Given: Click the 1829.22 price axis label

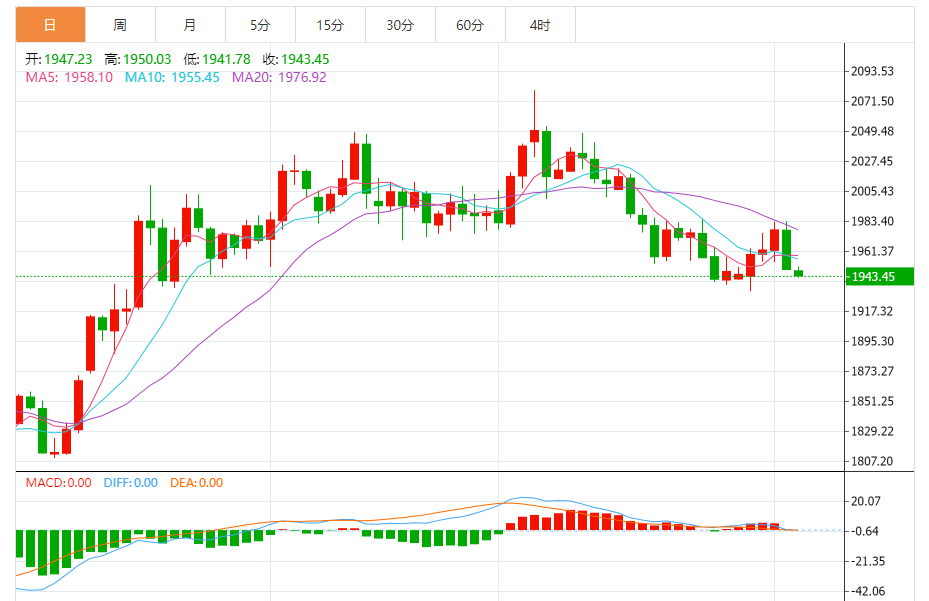Looking at the screenshot, I should [x=872, y=431].
